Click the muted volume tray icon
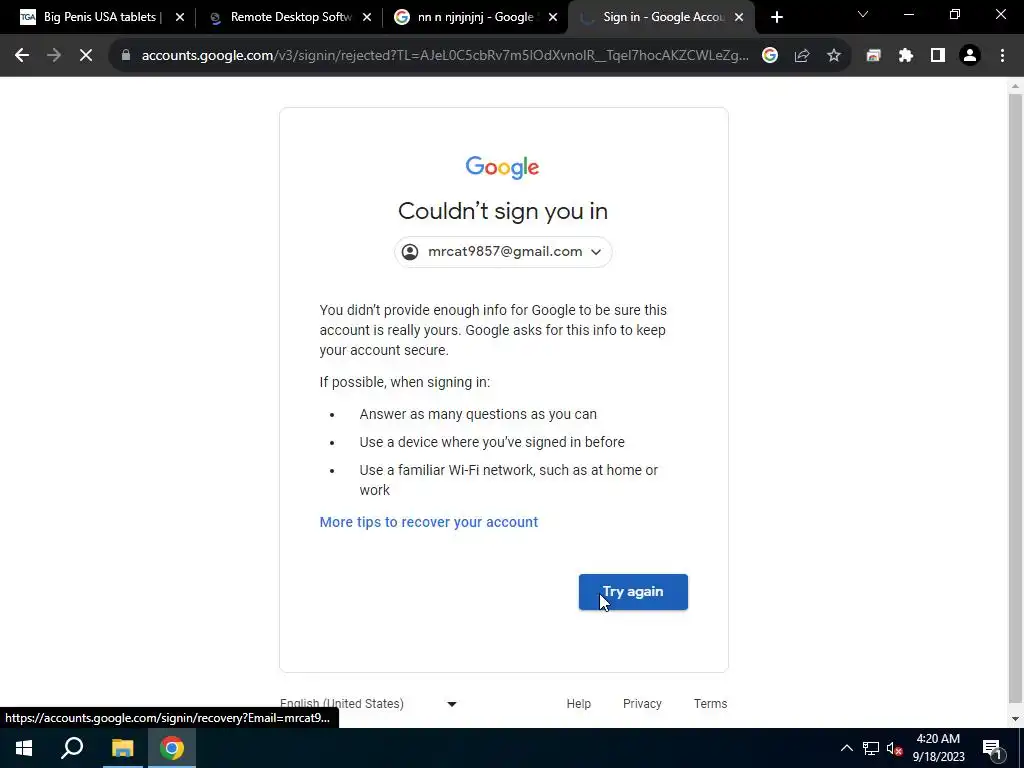Image resolution: width=1024 pixels, height=768 pixels. coord(895,748)
